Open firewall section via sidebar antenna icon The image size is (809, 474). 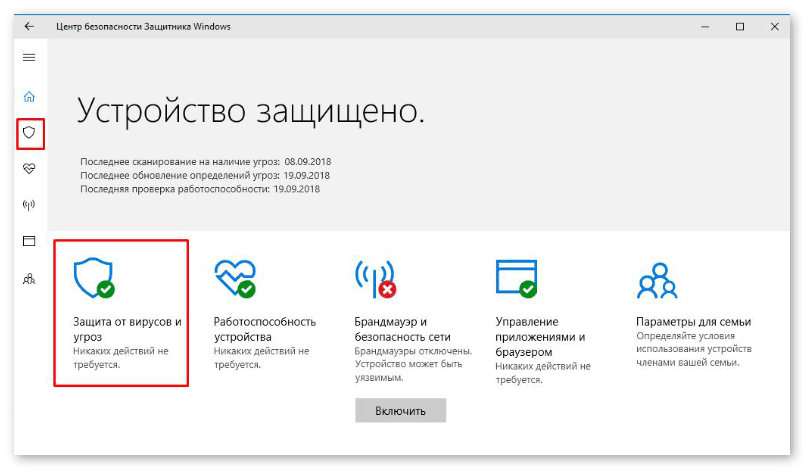[x=29, y=205]
